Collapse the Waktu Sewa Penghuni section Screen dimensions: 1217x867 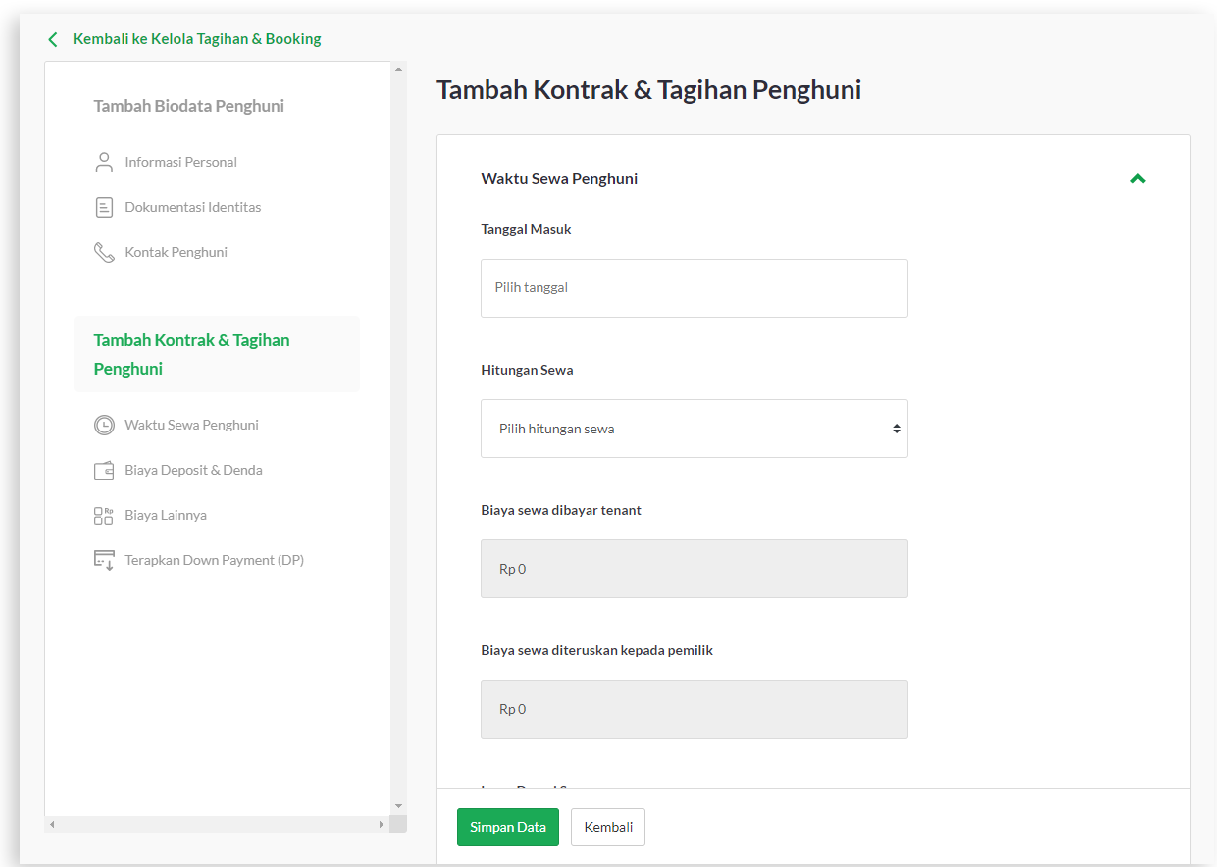click(1137, 179)
